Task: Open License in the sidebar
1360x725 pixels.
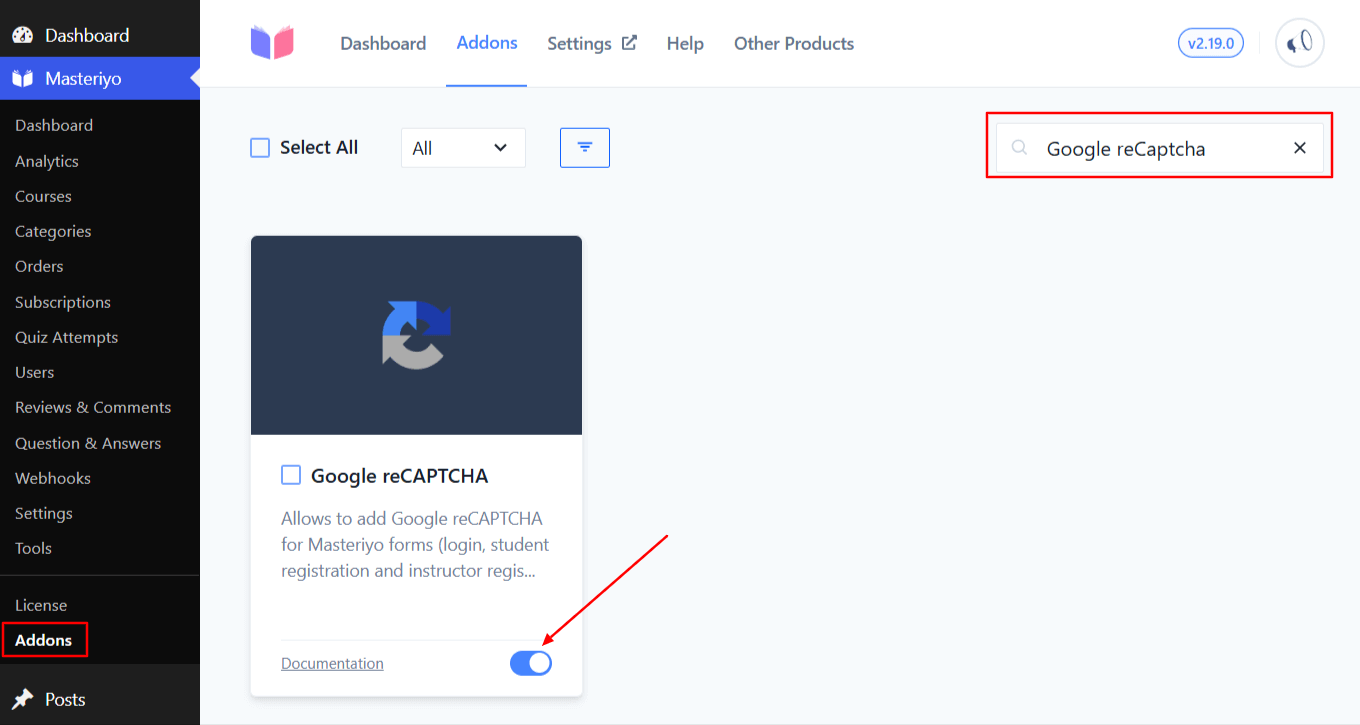Action: click(41, 605)
